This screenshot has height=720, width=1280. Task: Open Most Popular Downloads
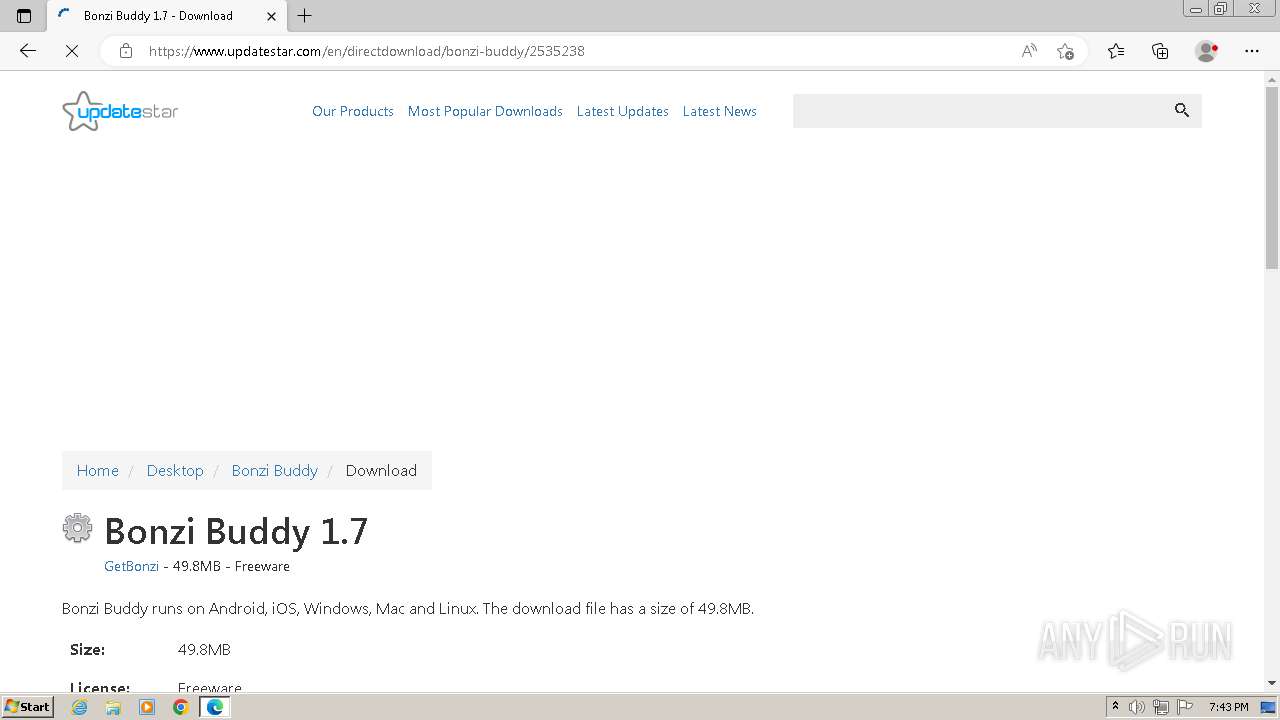point(485,111)
